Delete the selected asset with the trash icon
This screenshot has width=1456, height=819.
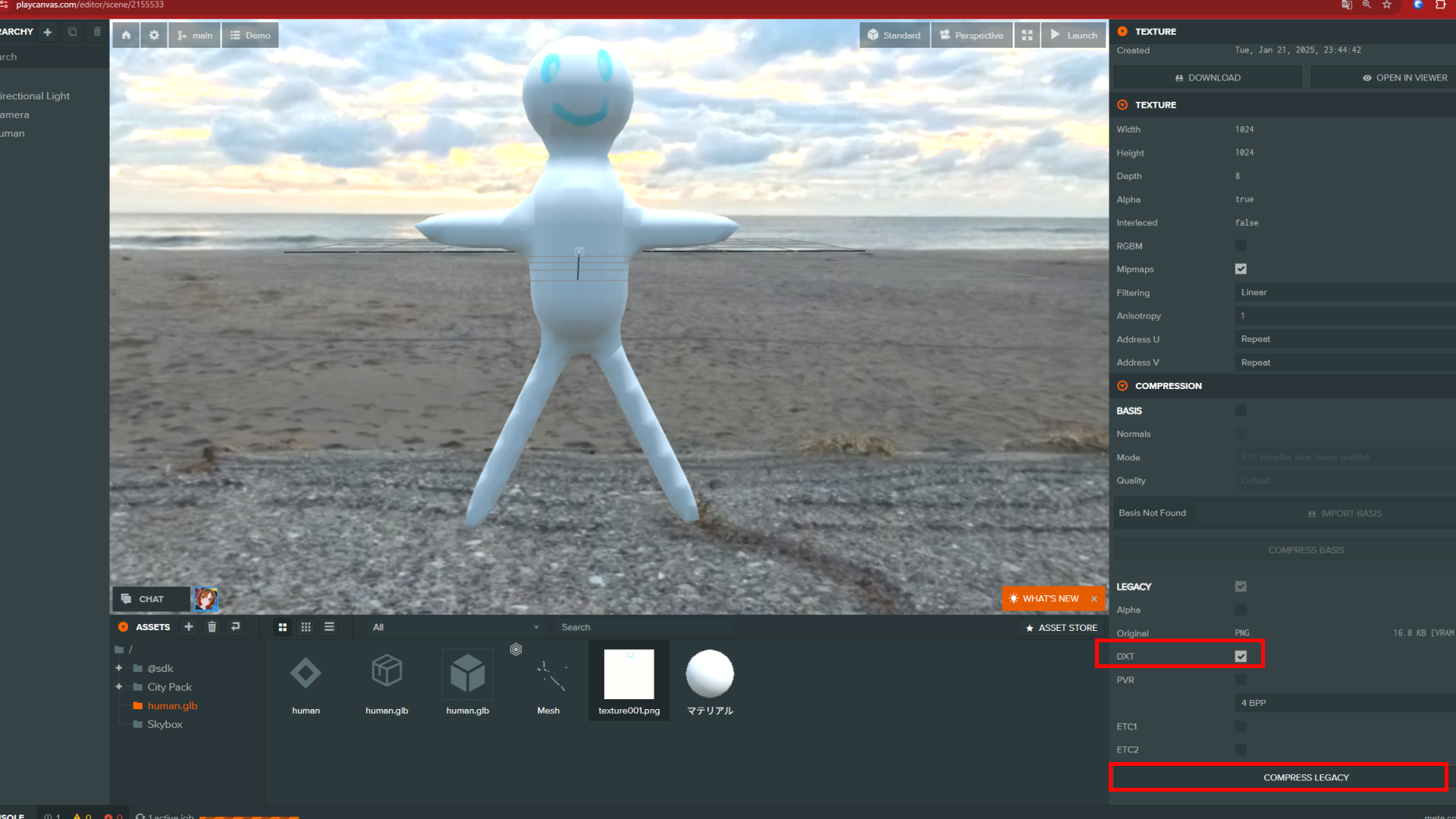click(x=212, y=626)
